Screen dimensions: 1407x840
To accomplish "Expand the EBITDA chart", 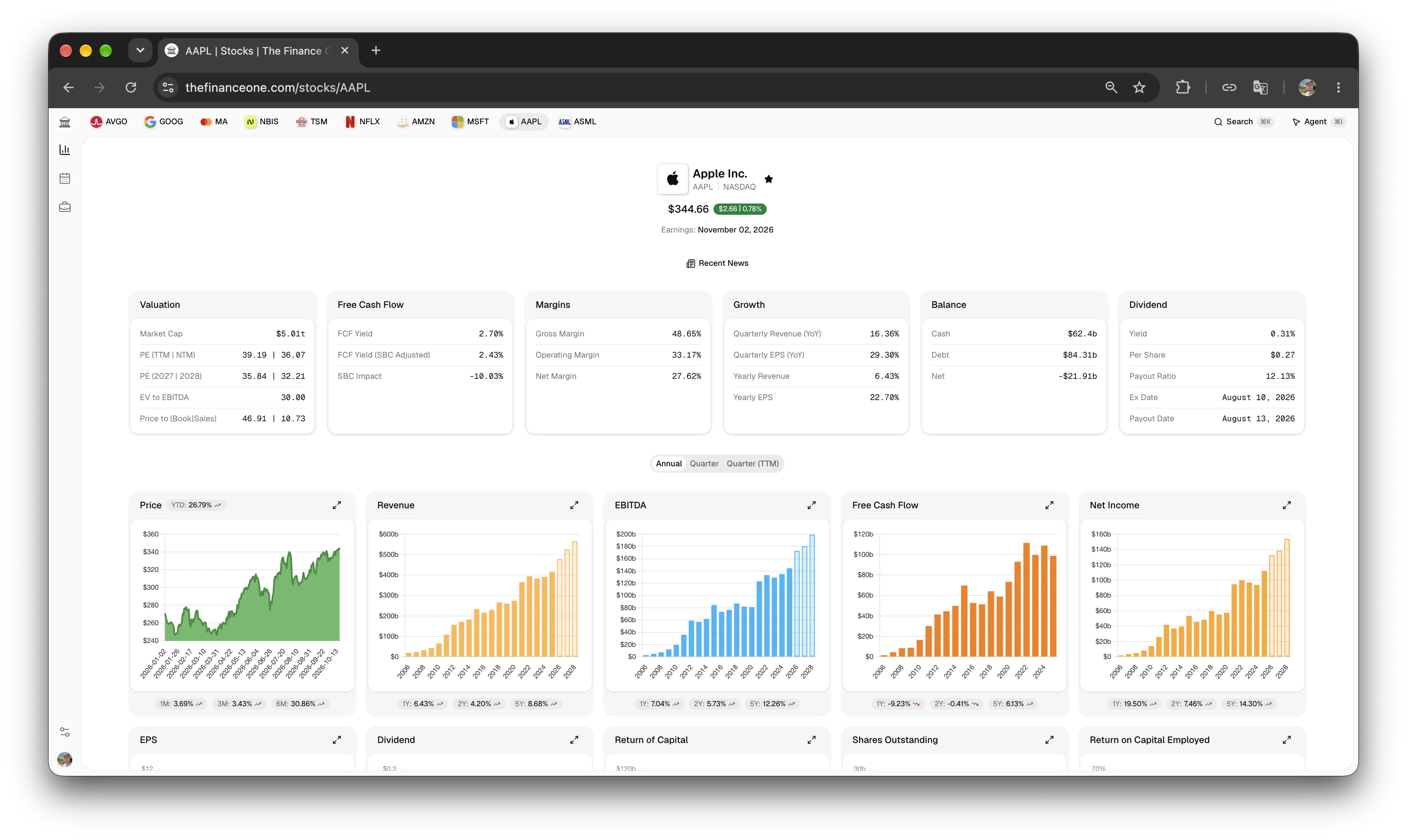I will (x=811, y=505).
